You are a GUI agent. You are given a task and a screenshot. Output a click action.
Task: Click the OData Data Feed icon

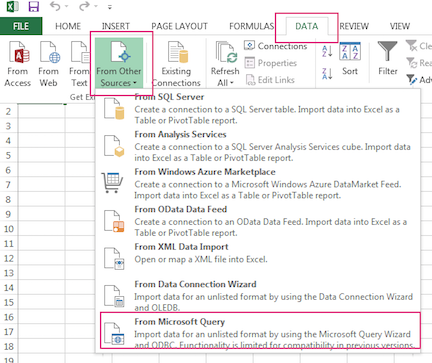pos(114,221)
